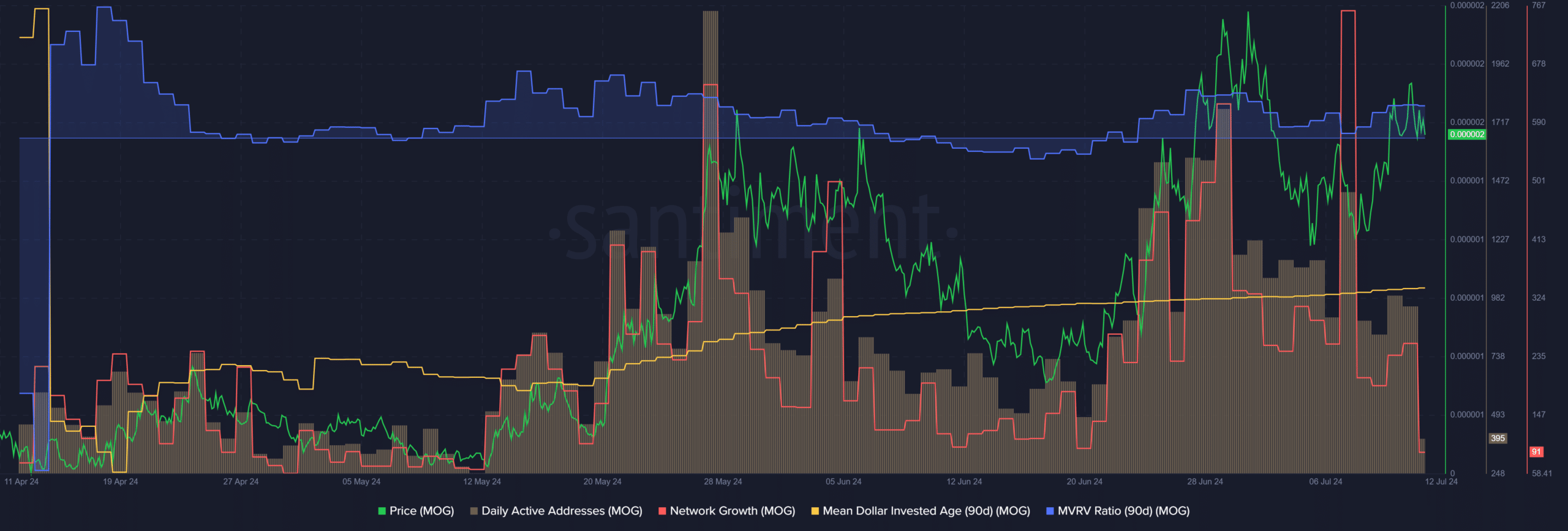Click the 248 axis value
Image resolution: width=1568 pixels, height=531 pixels.
click(x=1498, y=473)
